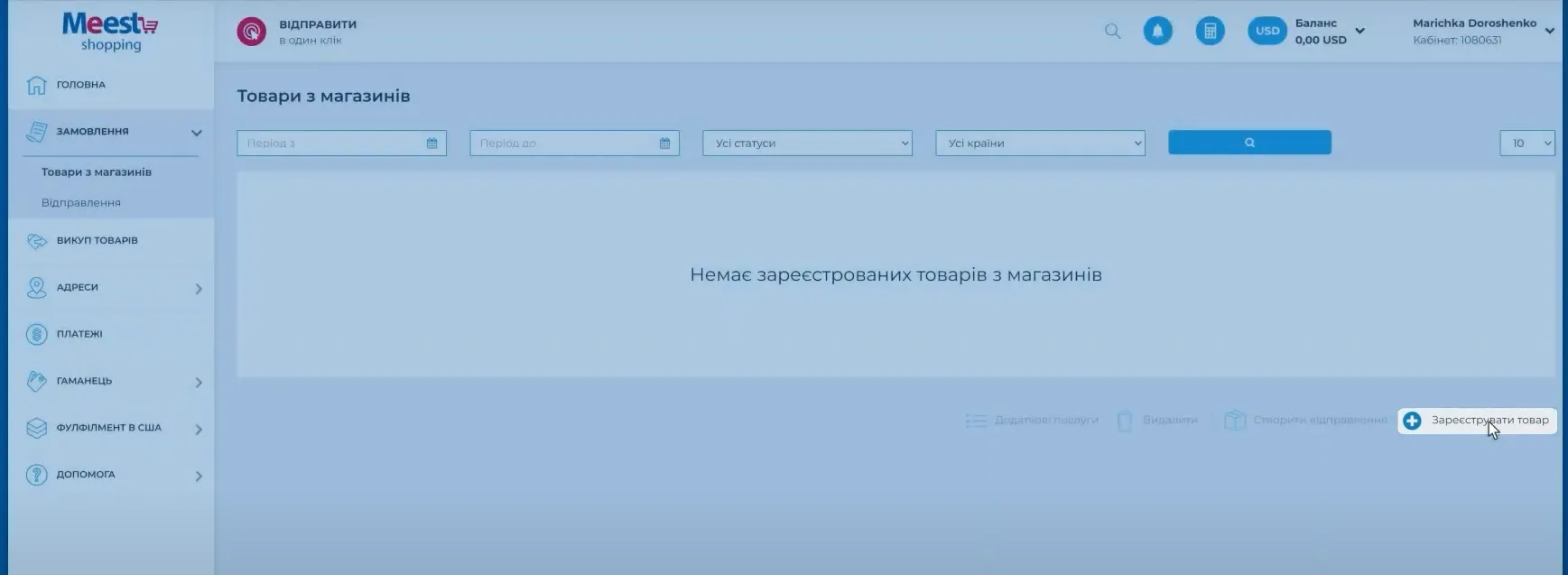Viewport: 1568px width, 575px height.
Task: Click the magnifier search icon in header
Action: (x=1112, y=32)
